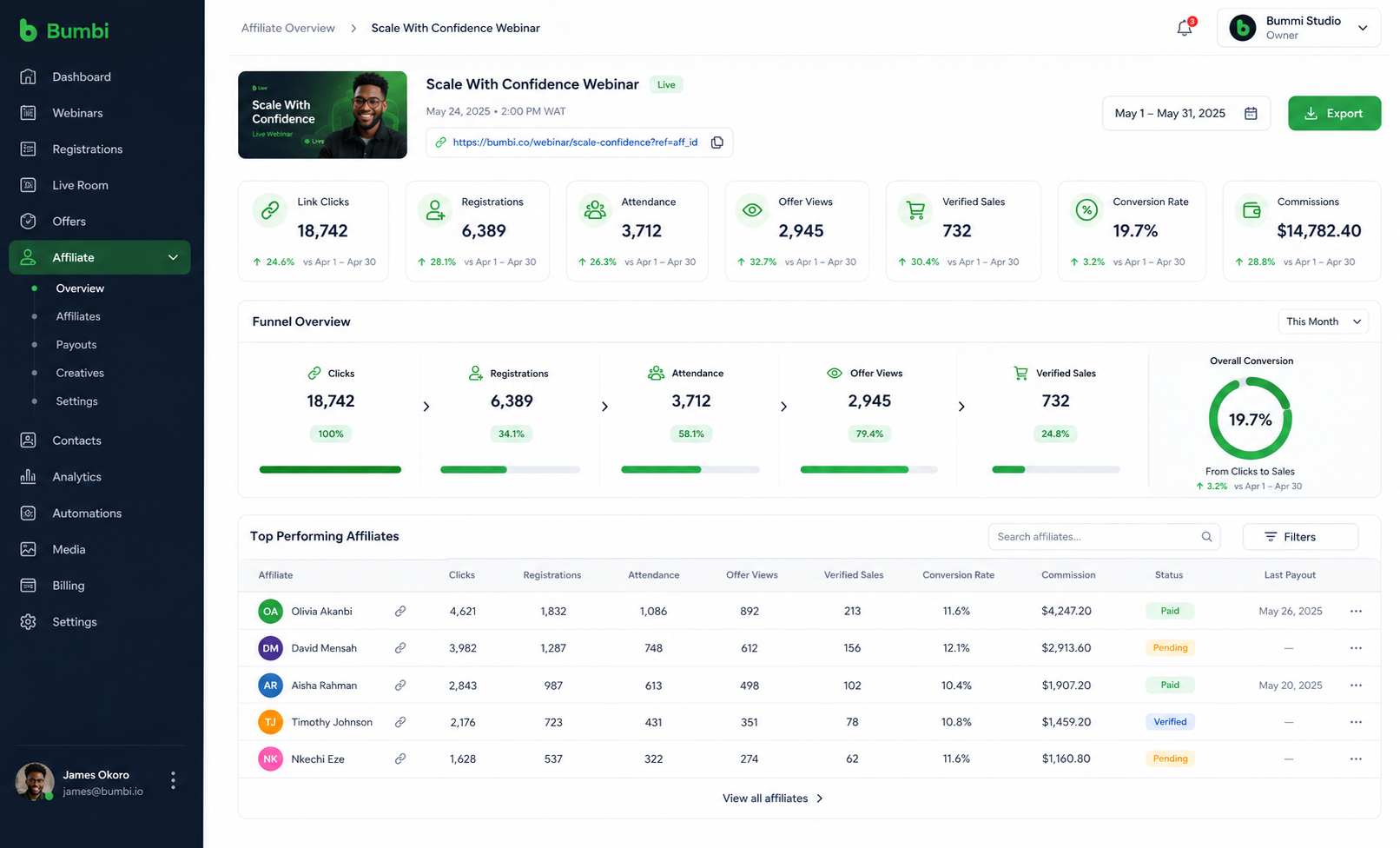1400x848 pixels.
Task: Open more options for Olivia Akanbi row
Action: pyautogui.click(x=1356, y=612)
